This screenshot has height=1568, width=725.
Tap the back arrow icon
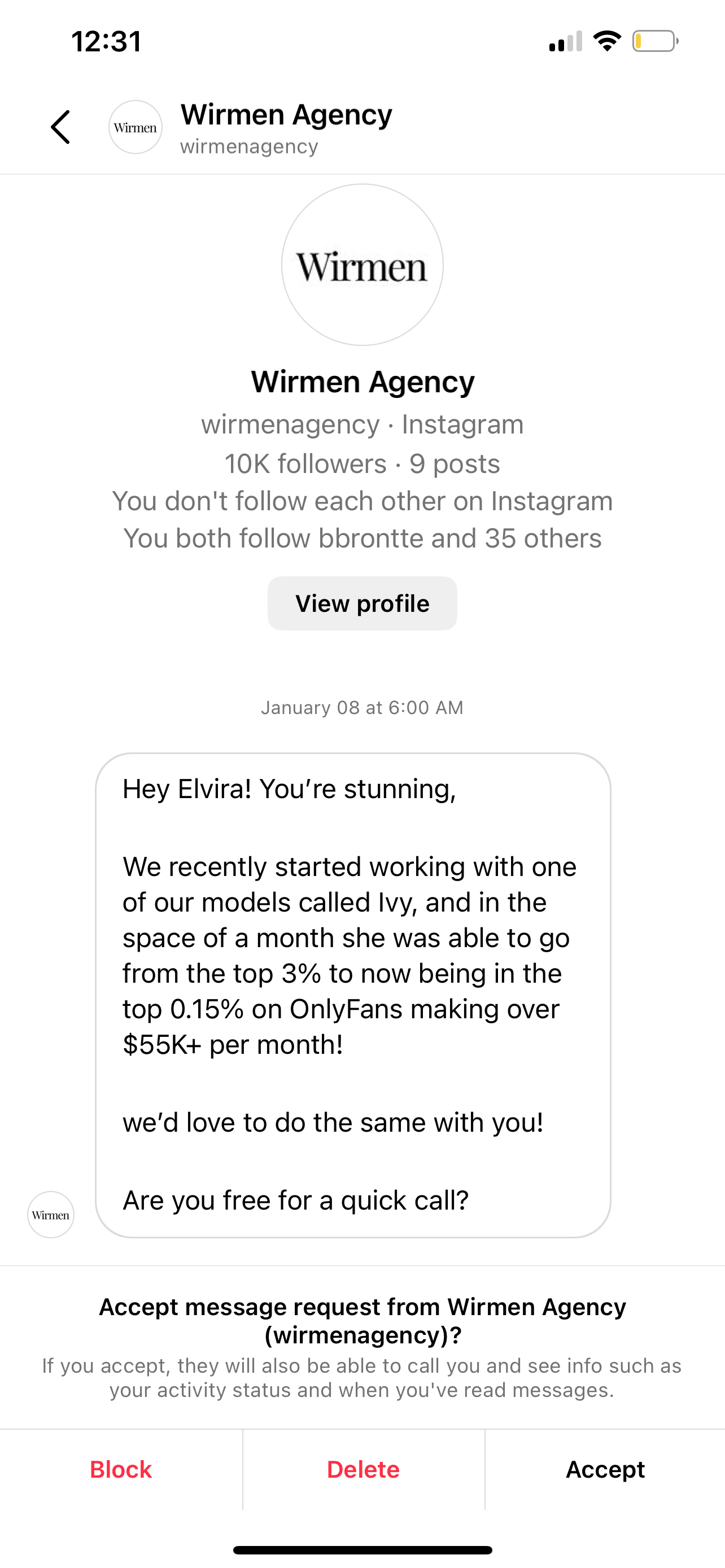click(x=60, y=127)
